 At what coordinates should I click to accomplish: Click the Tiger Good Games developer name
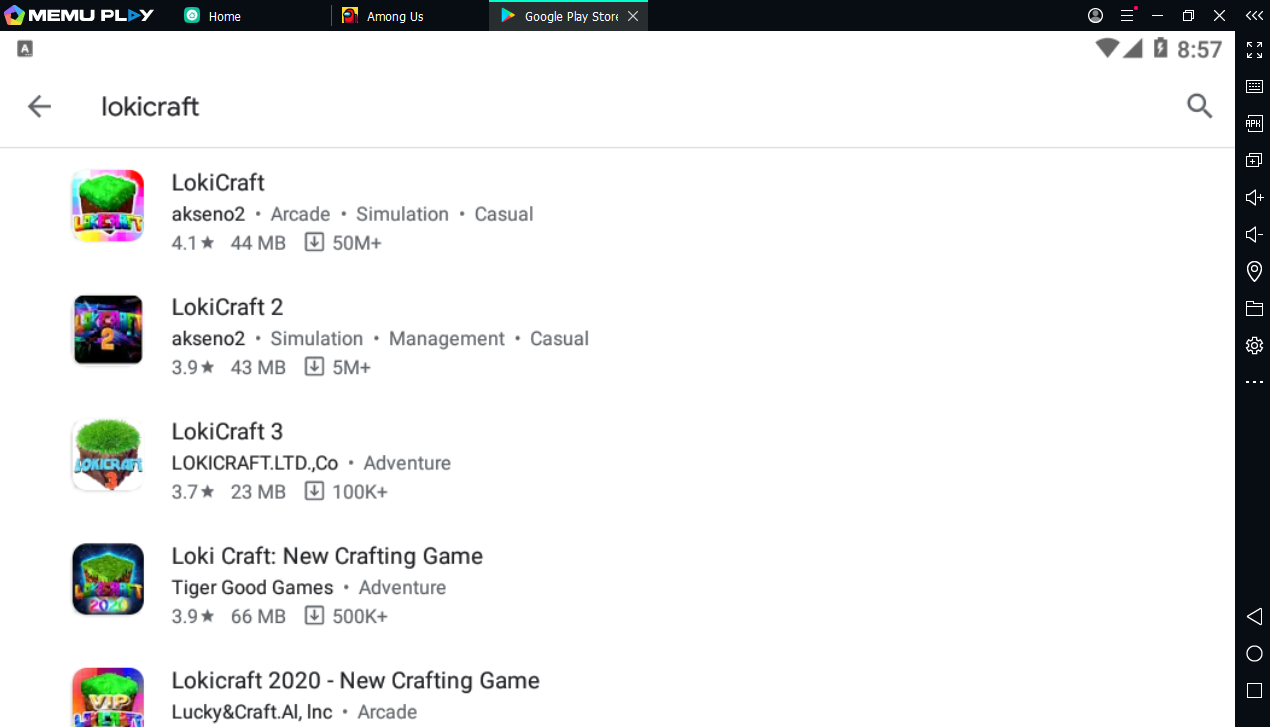coord(253,588)
